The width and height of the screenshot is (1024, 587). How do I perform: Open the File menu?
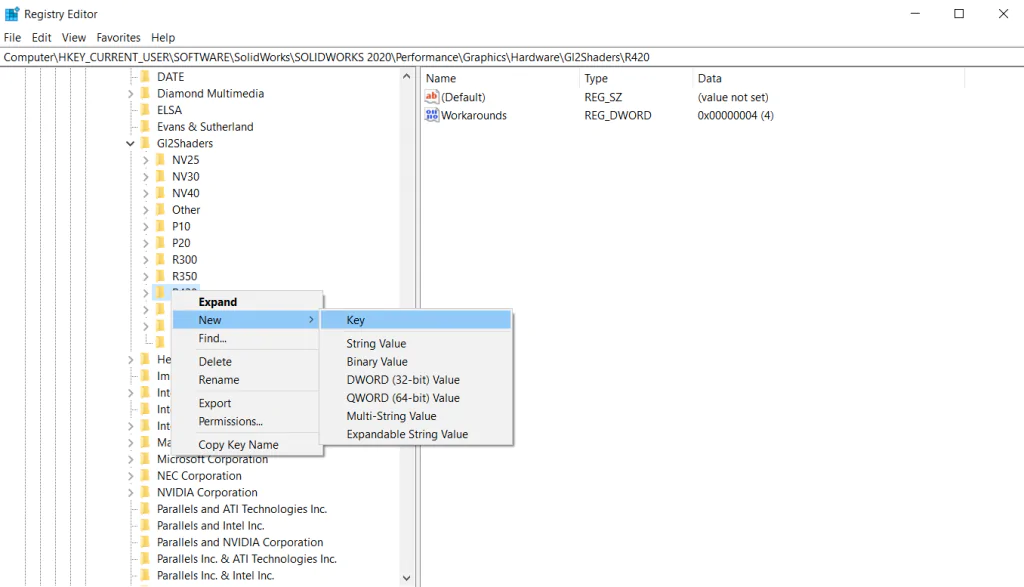pos(12,38)
